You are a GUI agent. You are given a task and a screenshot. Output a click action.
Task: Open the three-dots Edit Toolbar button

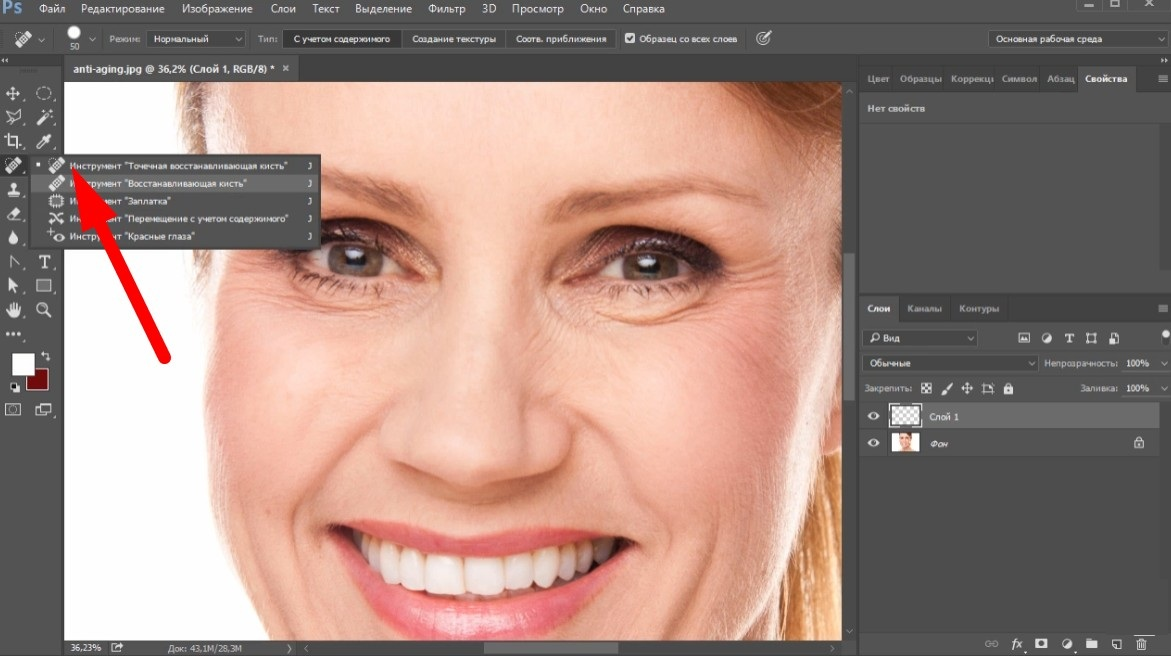tap(13, 334)
